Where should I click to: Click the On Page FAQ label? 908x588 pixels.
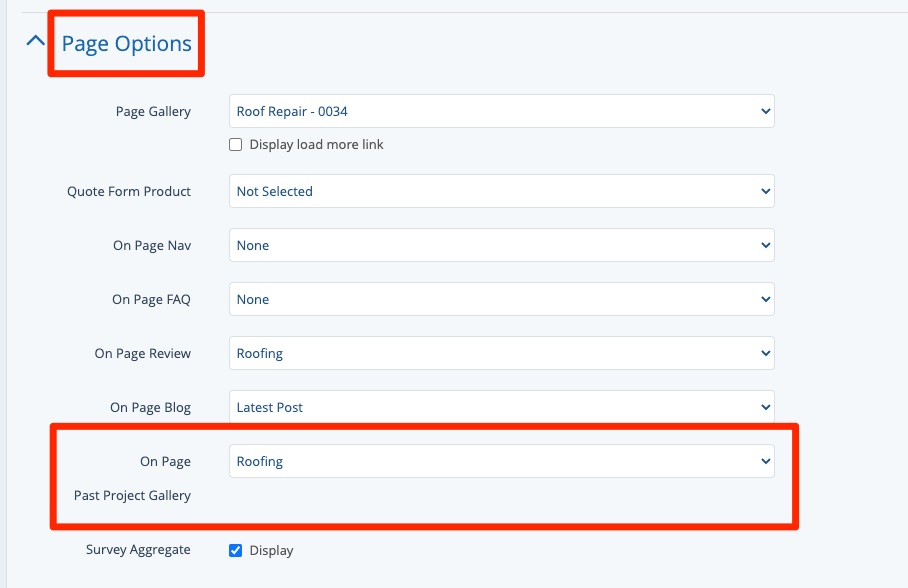click(151, 299)
